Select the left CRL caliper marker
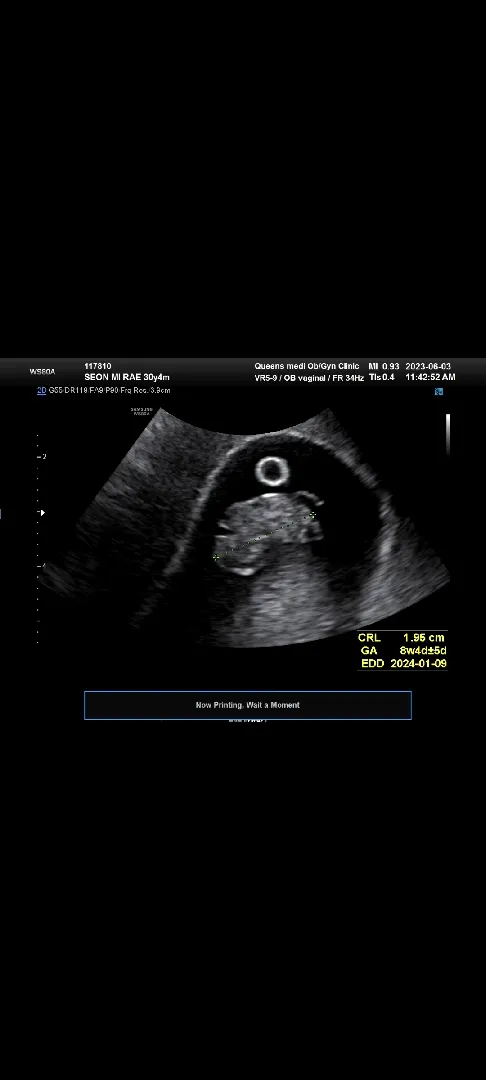486x1080 pixels. (216, 557)
